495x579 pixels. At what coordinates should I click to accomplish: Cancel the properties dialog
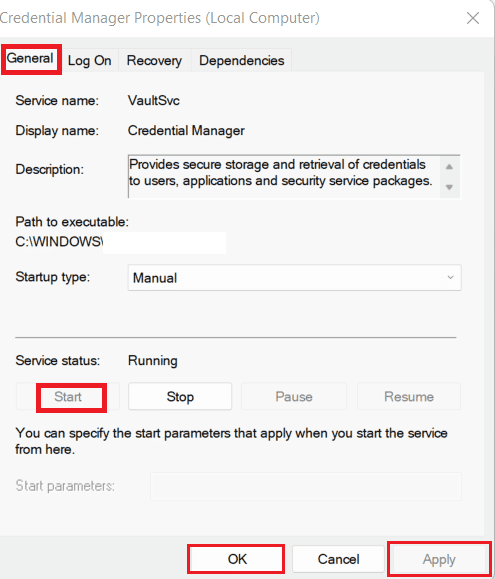pyautogui.click(x=338, y=559)
